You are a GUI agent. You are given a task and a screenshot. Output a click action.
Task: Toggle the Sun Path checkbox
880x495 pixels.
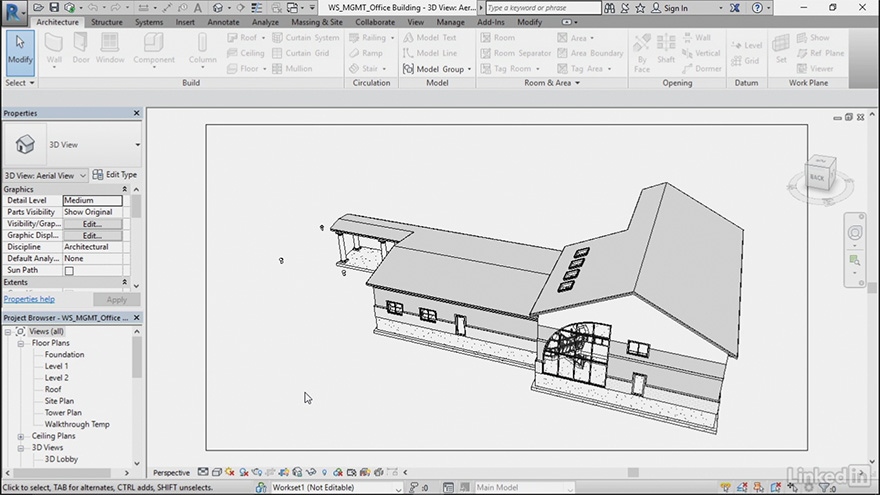click(69, 271)
